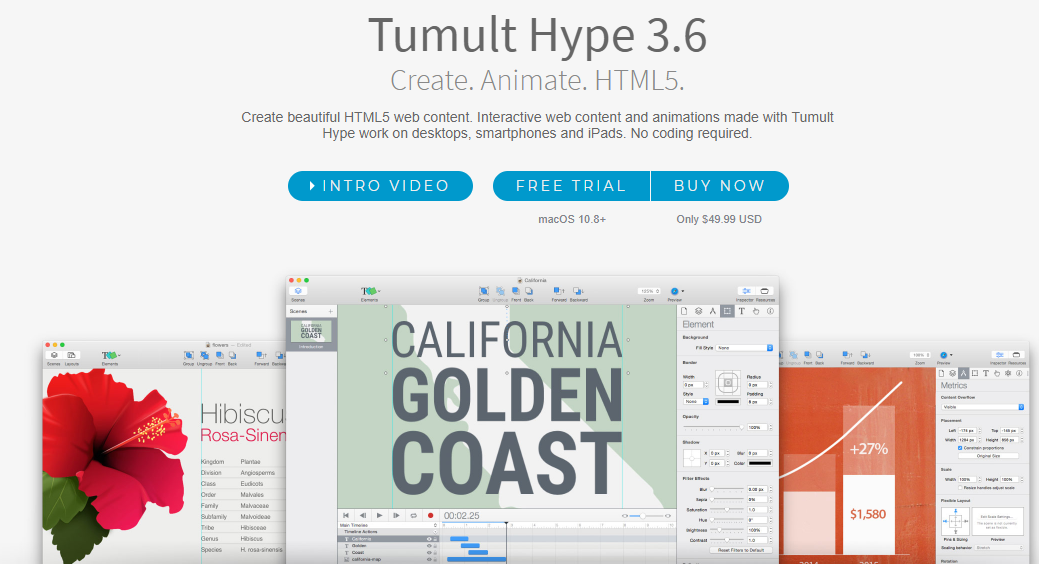Screen dimensions: 1039x564
Task: Click the Group icon in the flowers window
Action: pyautogui.click(x=189, y=357)
